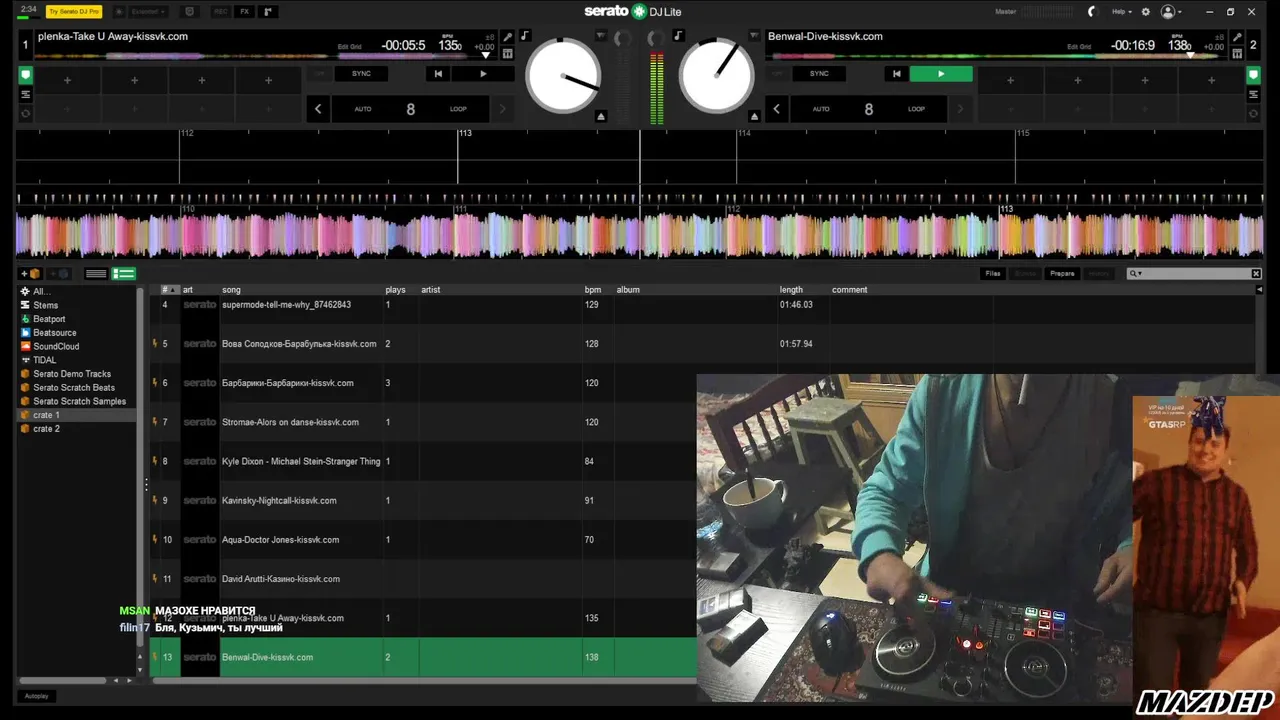The image size is (1280, 720).
Task: Add new crate icon
Action: click(31, 274)
